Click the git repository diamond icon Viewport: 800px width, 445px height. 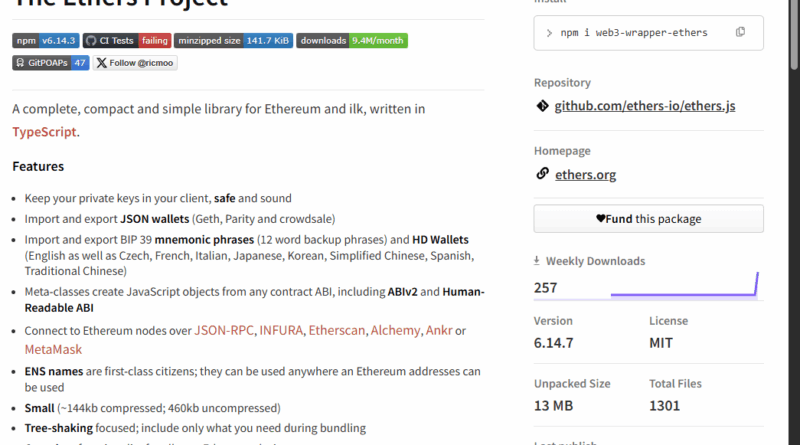click(542, 106)
